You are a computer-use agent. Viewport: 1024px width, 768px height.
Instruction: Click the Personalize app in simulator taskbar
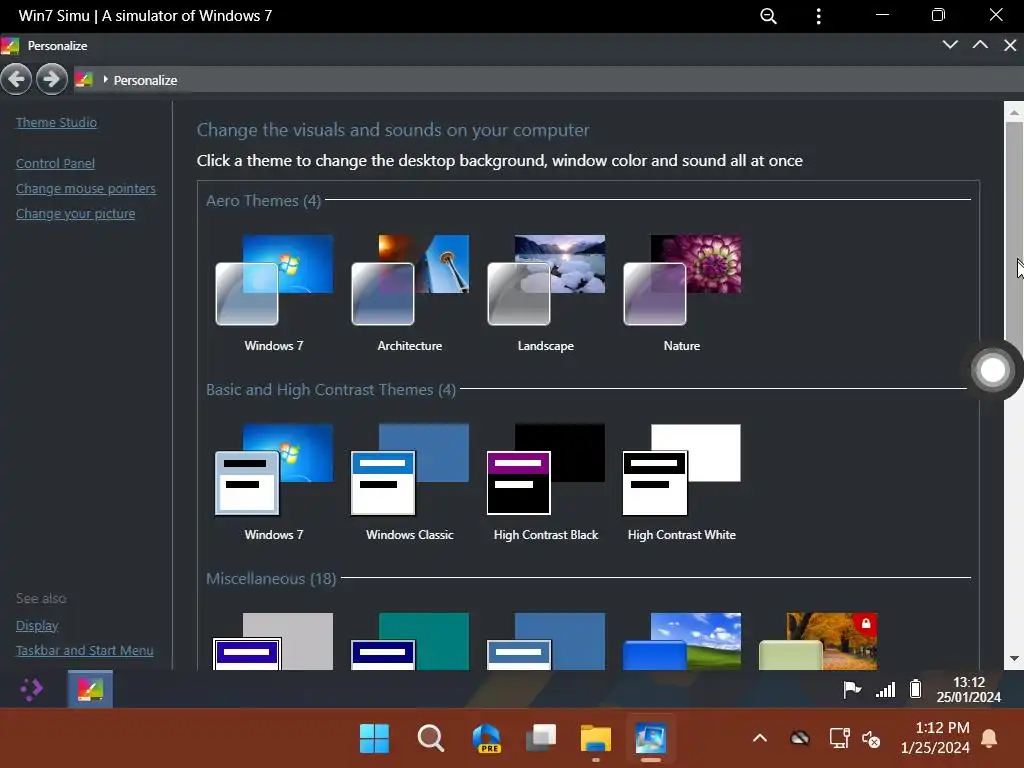[90, 689]
